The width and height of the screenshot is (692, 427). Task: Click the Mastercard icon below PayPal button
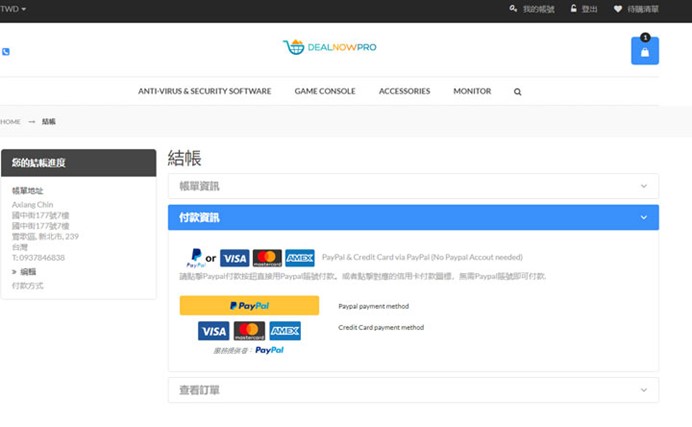click(249, 331)
